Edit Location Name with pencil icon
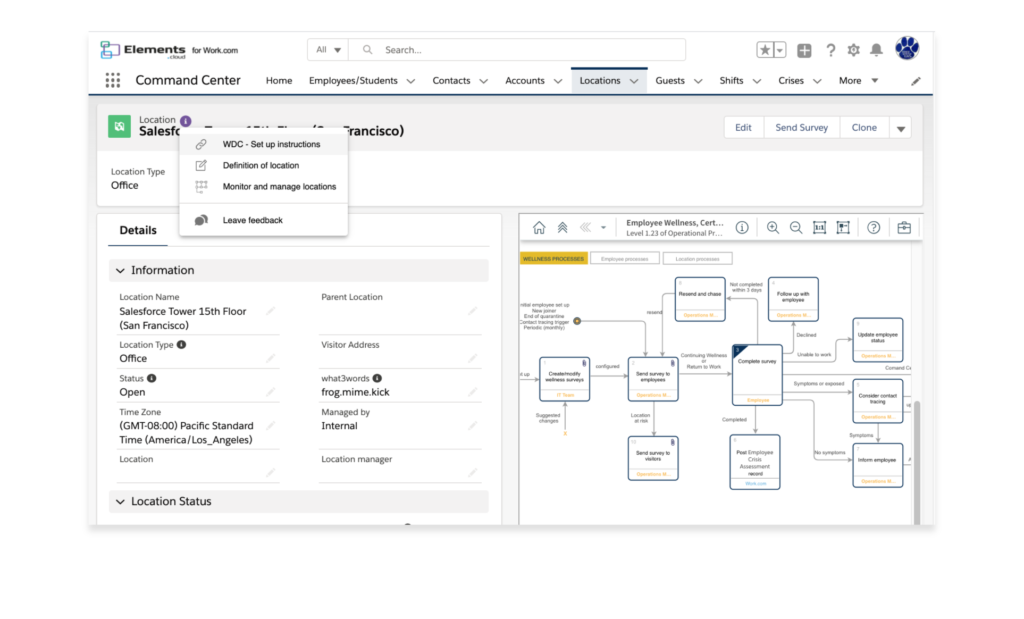 click(x=270, y=312)
